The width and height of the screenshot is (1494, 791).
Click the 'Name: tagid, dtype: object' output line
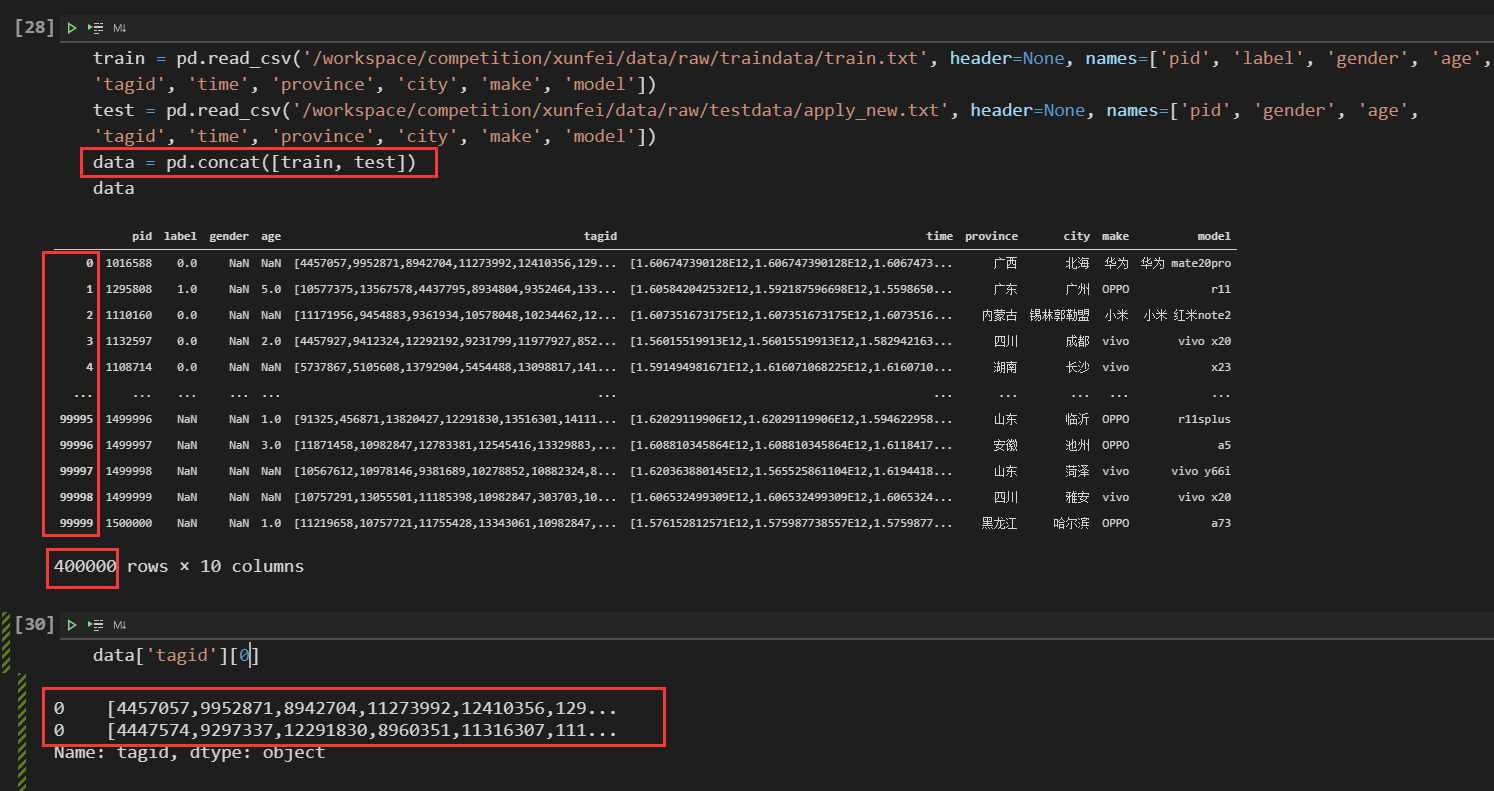(189, 752)
